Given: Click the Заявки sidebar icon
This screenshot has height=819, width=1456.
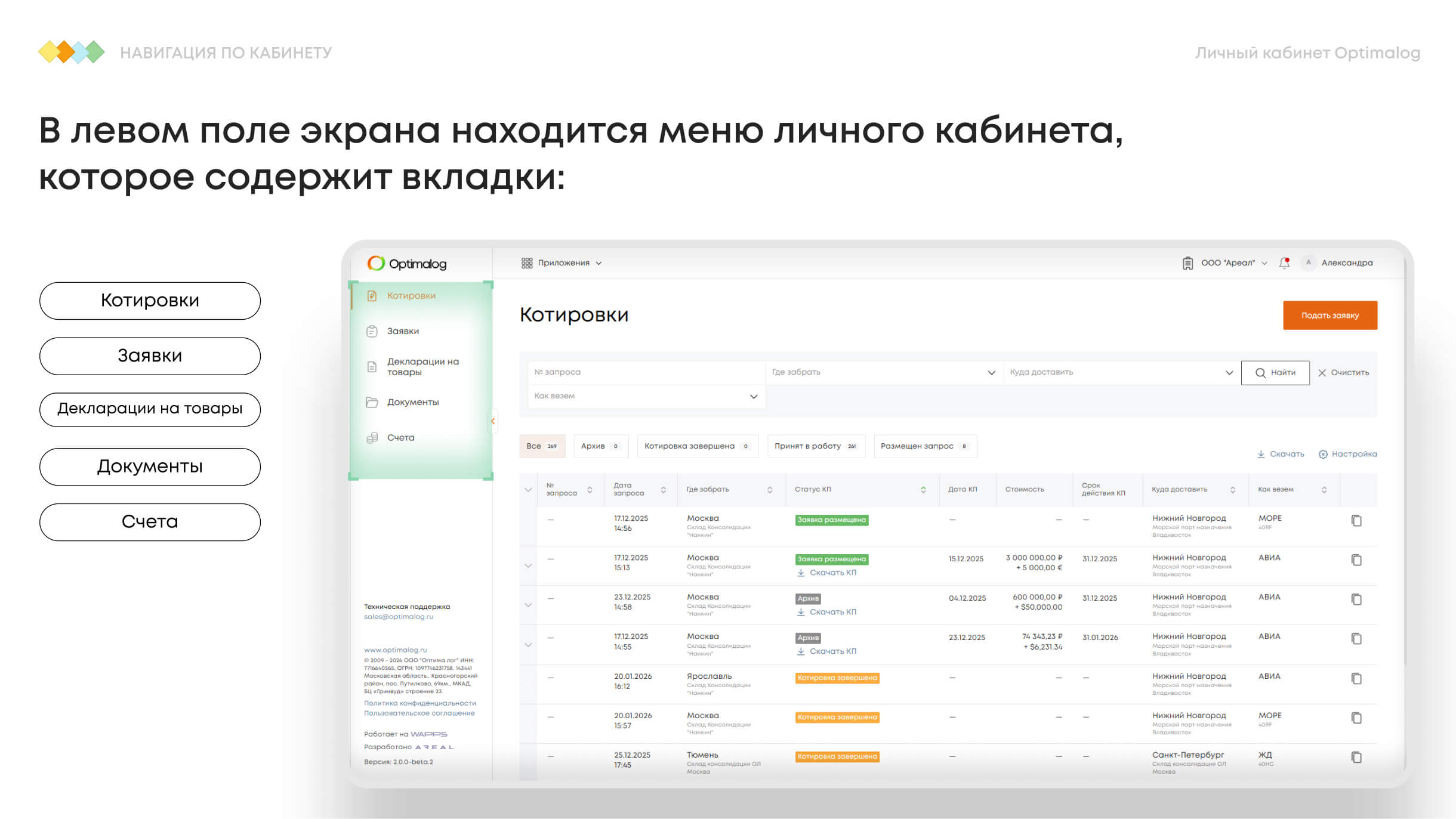Looking at the screenshot, I should (x=372, y=331).
